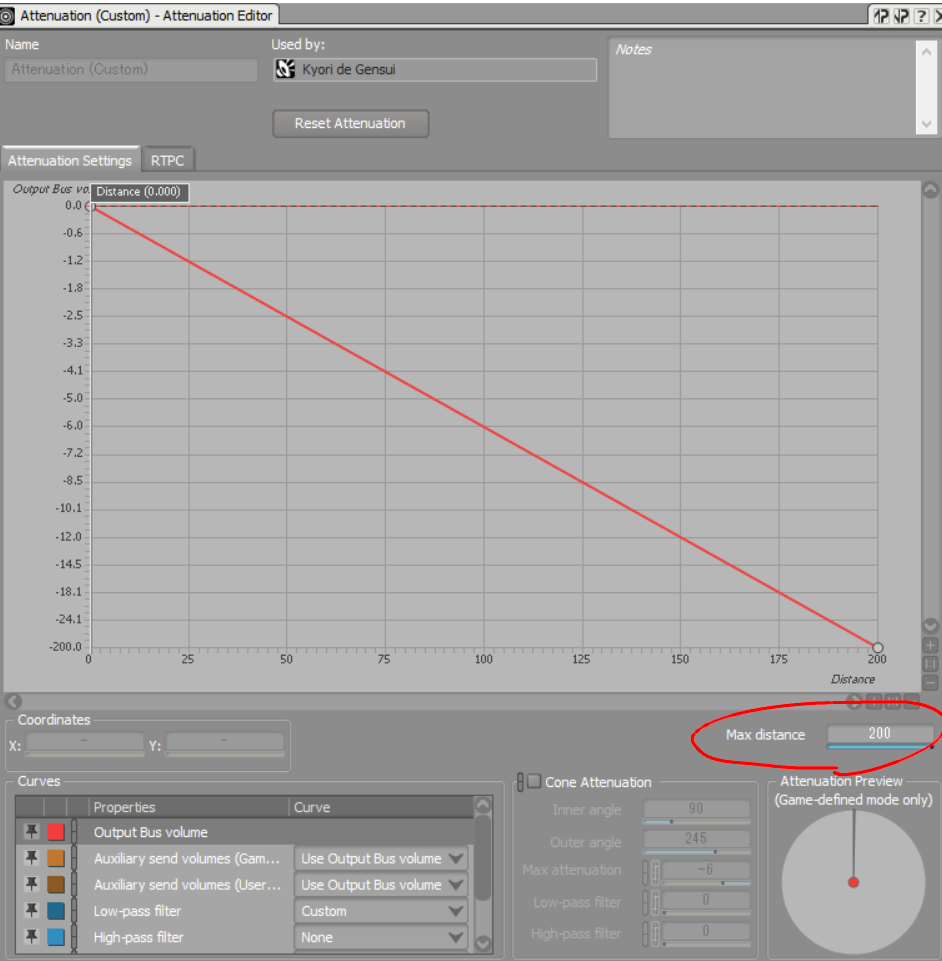Viewport: 942px width, 961px height.
Task: Select the curve point at distance 0
Action: [91, 207]
